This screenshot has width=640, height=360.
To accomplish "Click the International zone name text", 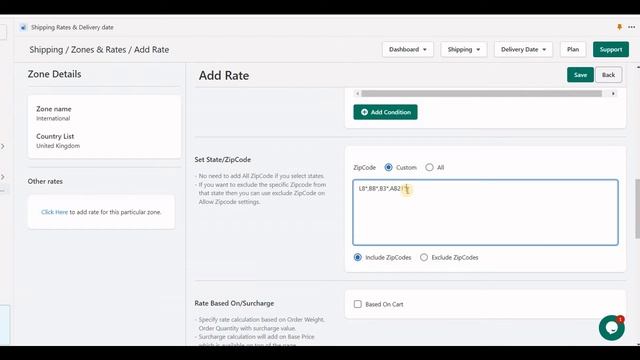I will pyautogui.click(x=53, y=118).
